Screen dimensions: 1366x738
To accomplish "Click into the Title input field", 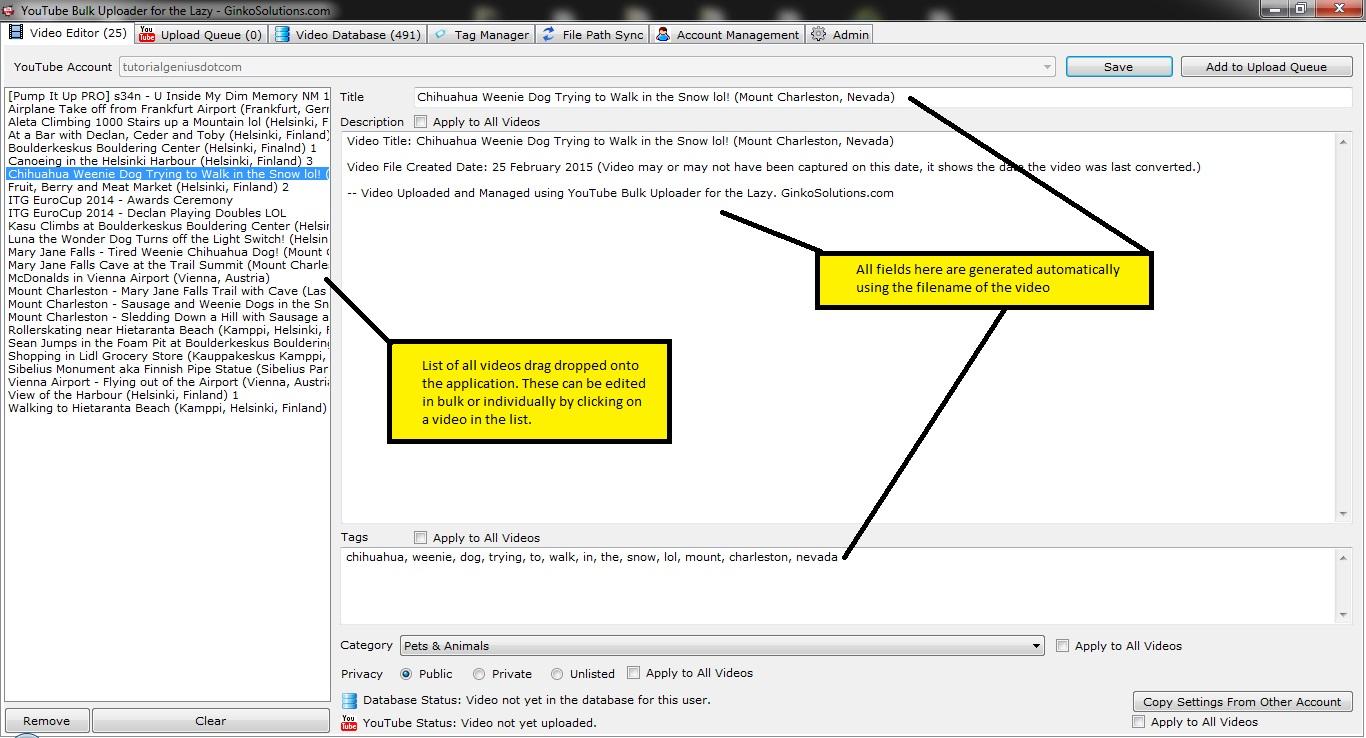I will [883, 97].
